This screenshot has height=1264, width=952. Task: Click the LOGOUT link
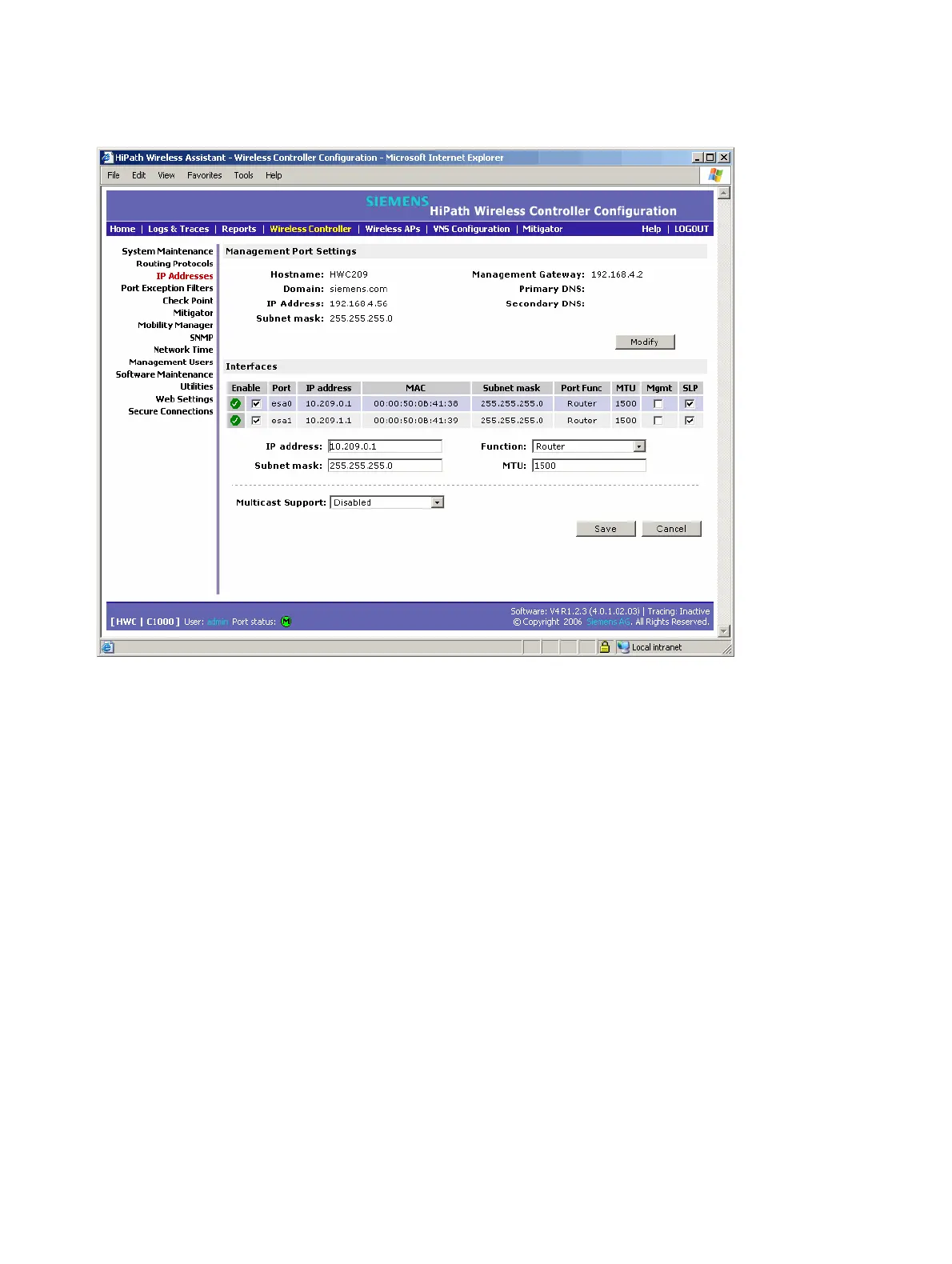click(x=691, y=229)
